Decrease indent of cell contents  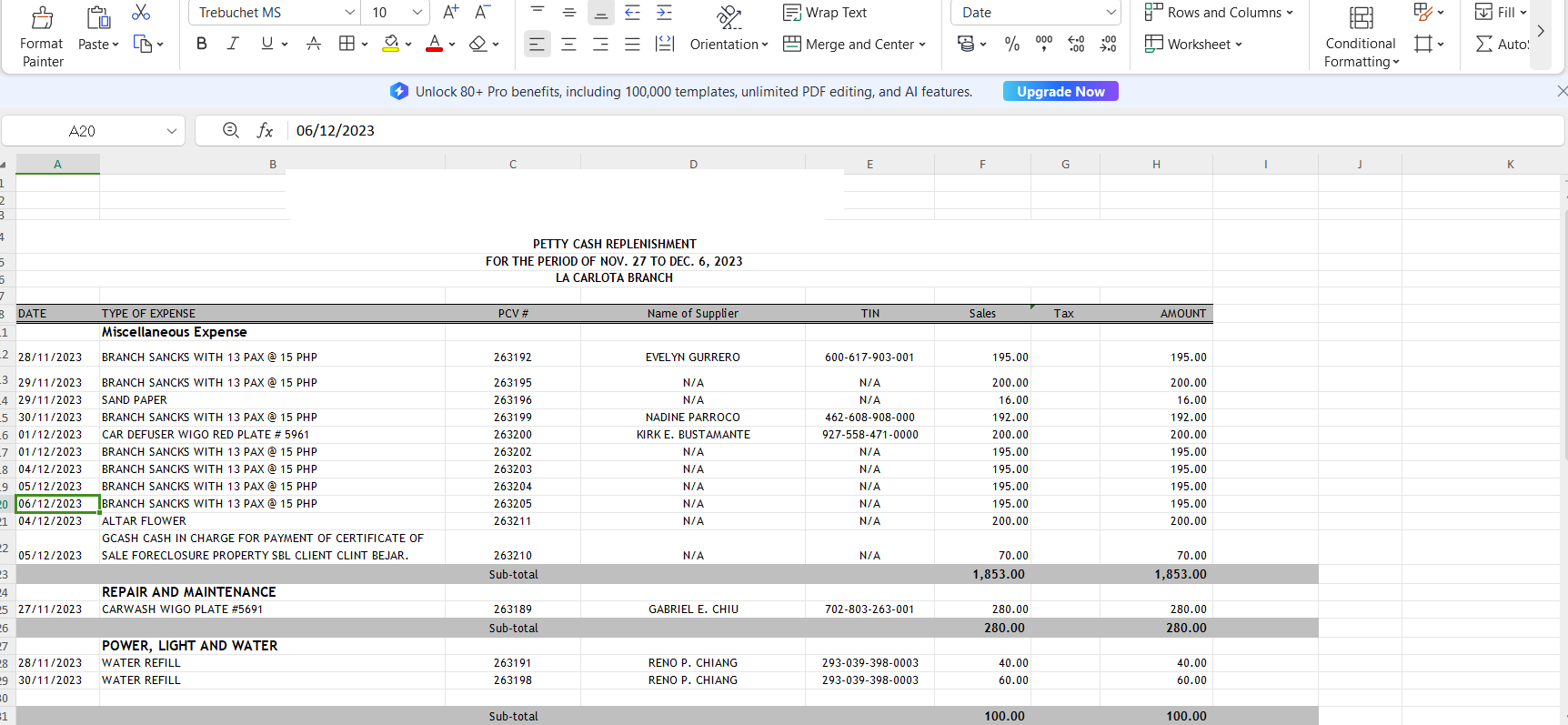coord(632,13)
